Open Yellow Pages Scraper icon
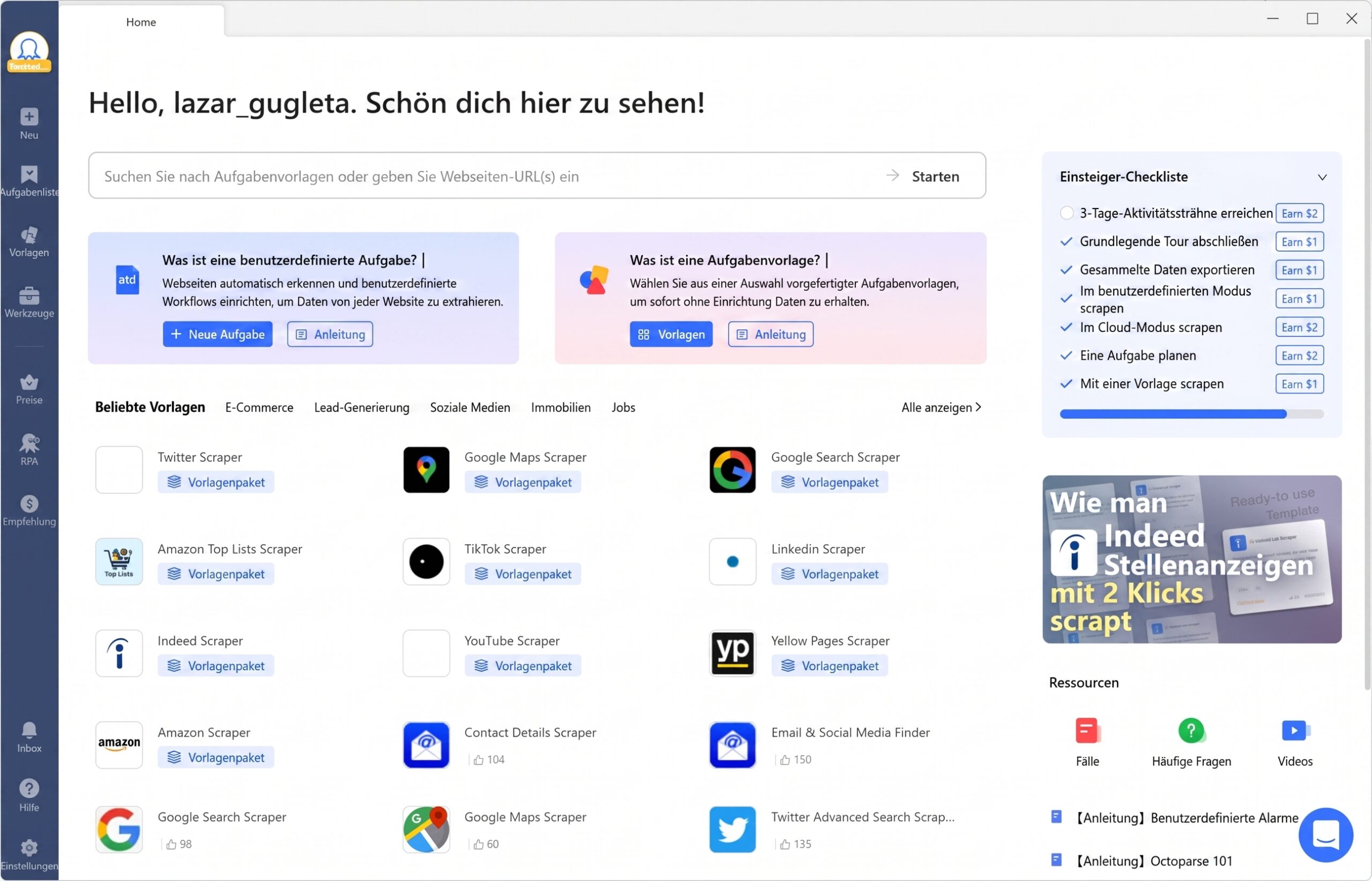 [732, 653]
